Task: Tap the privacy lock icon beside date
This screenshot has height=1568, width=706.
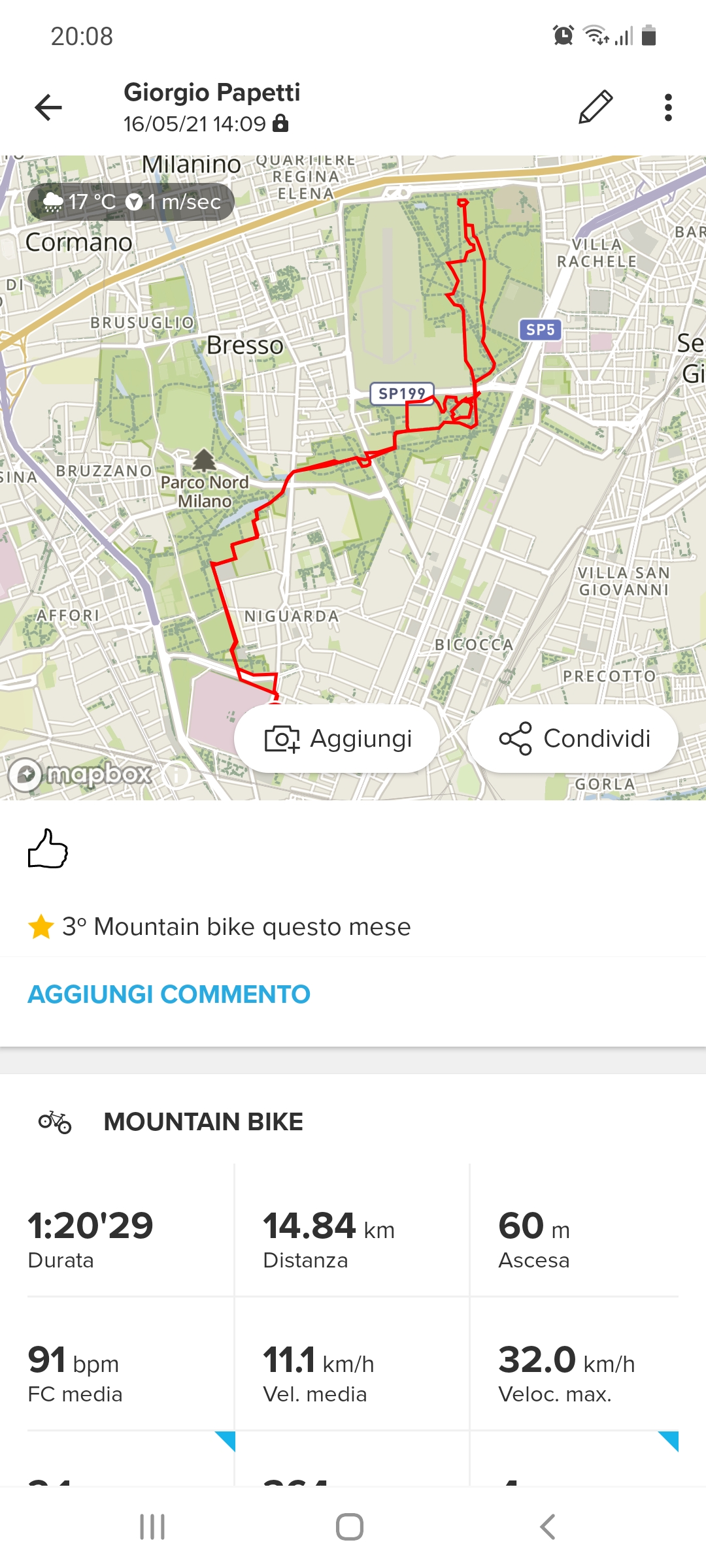Action: (x=281, y=123)
